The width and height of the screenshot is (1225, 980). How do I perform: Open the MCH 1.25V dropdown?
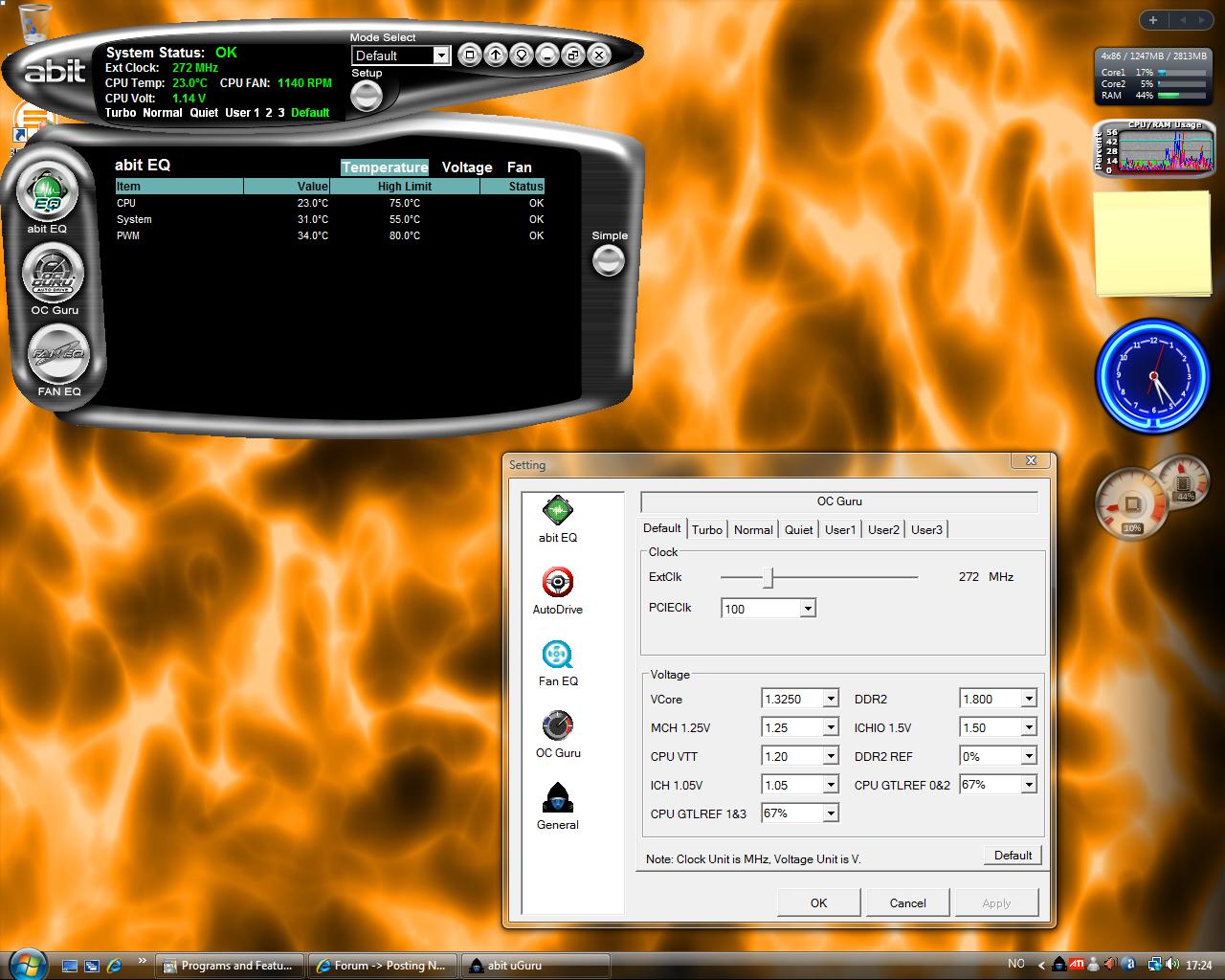coord(831,727)
